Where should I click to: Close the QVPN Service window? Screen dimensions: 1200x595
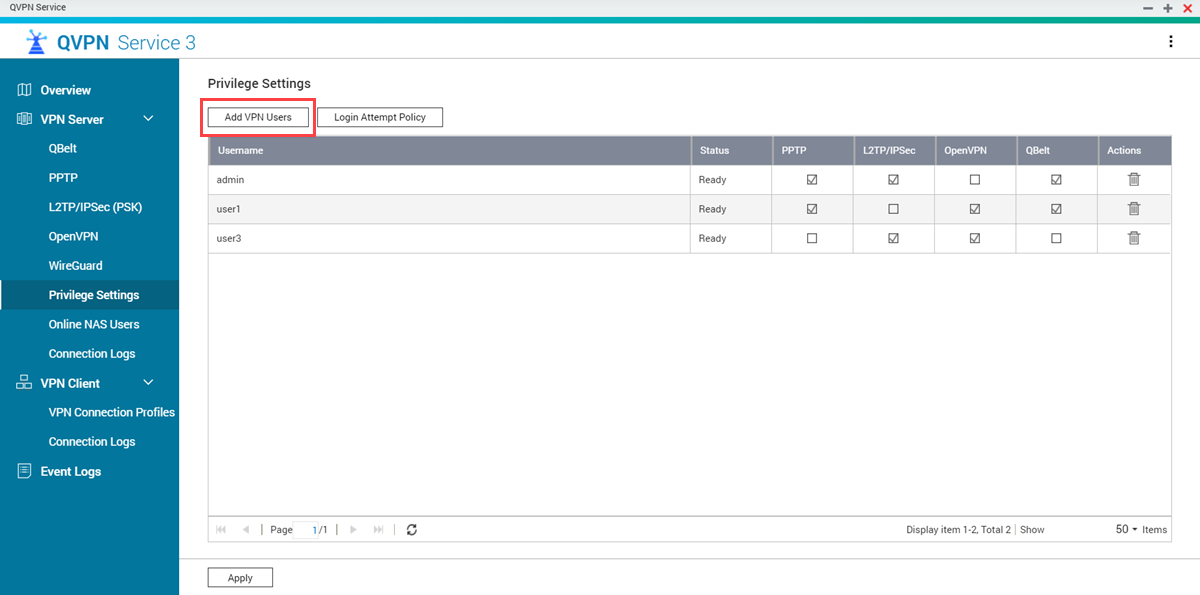tap(1187, 7)
